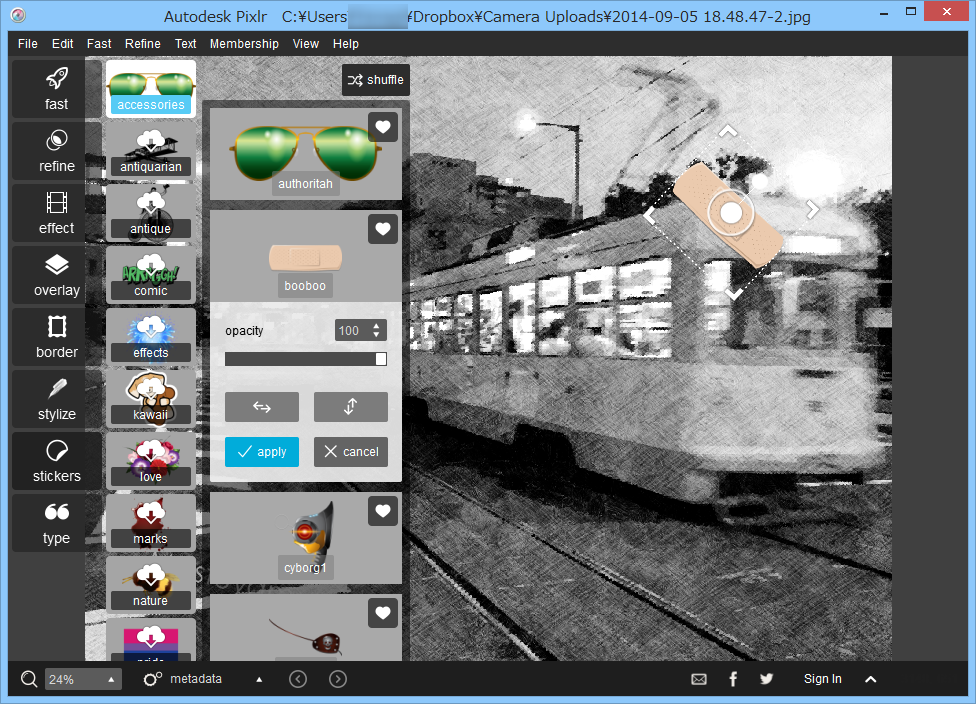Favorite the cyborg1 sticker

coord(383,511)
